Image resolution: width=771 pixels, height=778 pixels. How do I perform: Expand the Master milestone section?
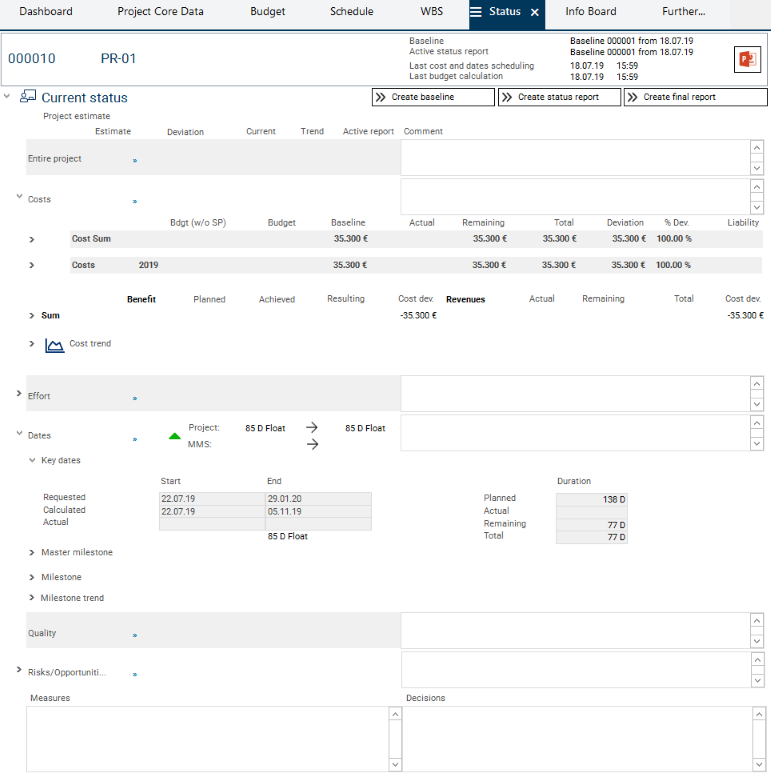(31, 553)
